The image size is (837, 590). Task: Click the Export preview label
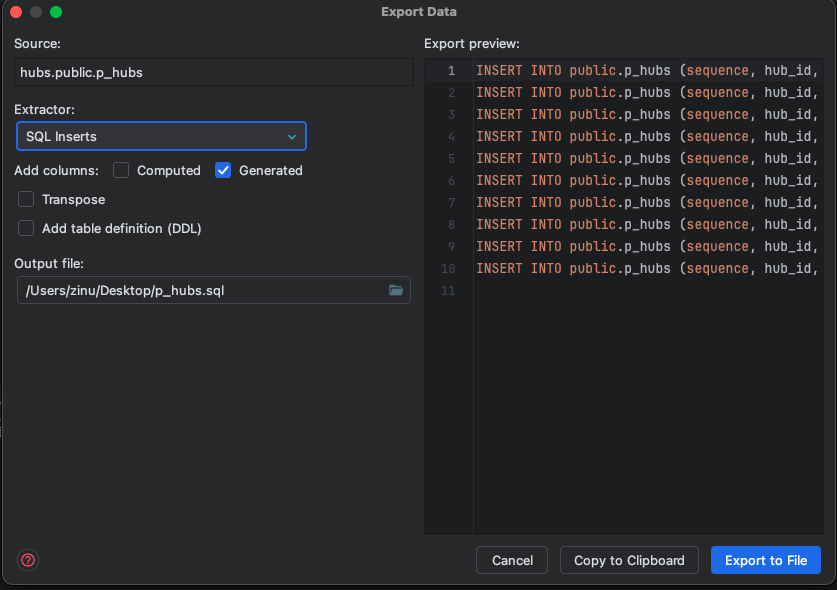(x=472, y=44)
